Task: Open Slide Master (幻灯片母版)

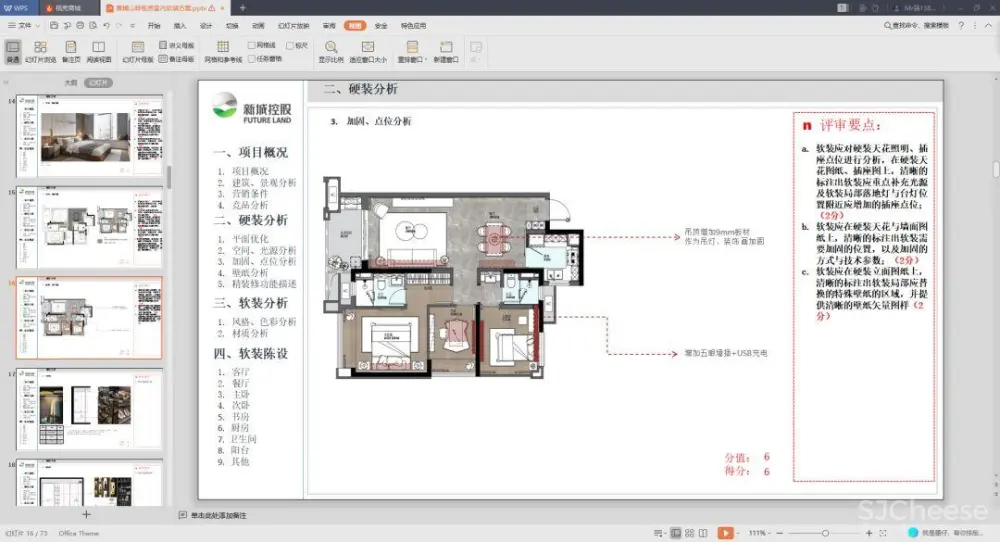Action: point(138,50)
